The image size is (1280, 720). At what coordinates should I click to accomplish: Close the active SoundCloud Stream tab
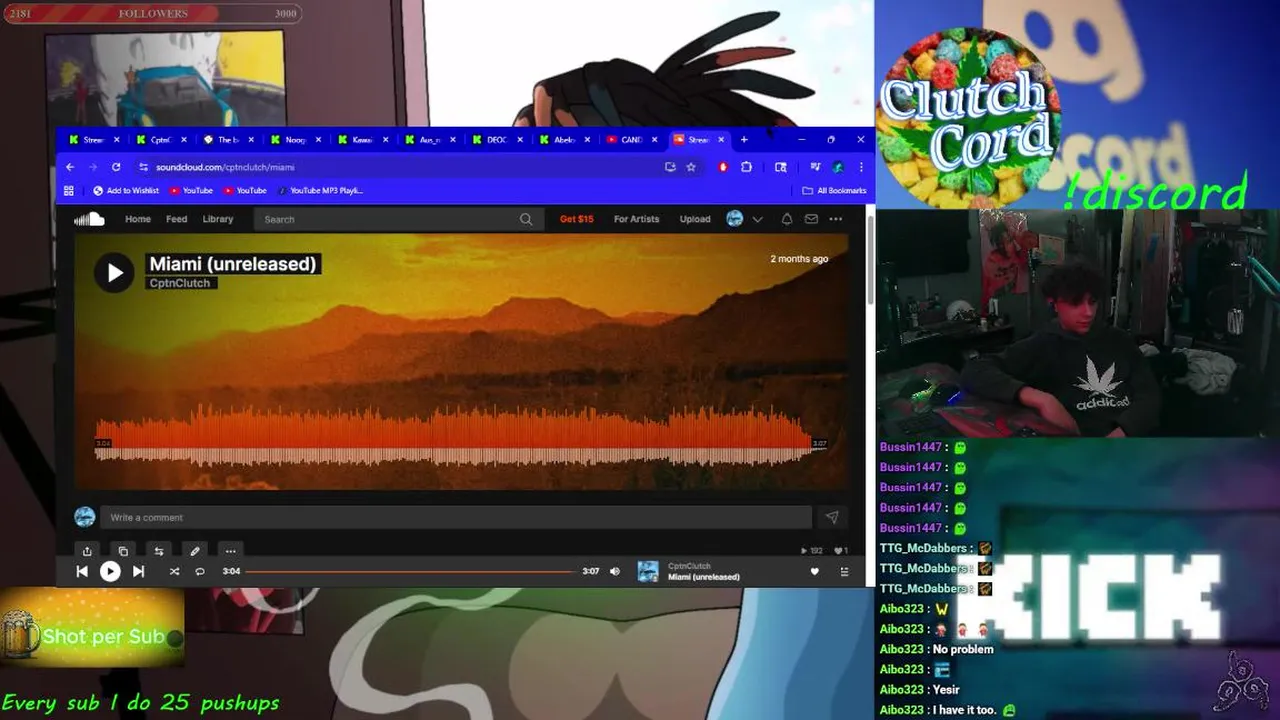click(721, 140)
